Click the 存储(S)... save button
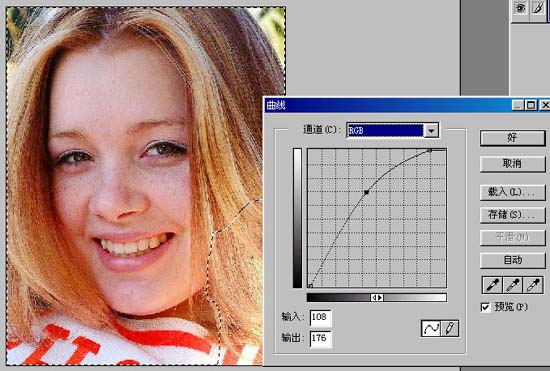550x371 pixels. point(512,215)
